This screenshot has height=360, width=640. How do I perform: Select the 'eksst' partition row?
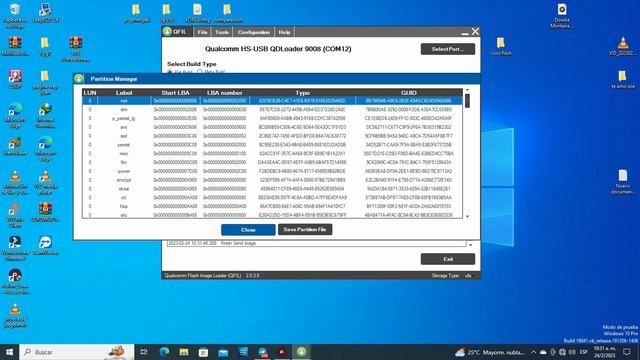pos(272,189)
